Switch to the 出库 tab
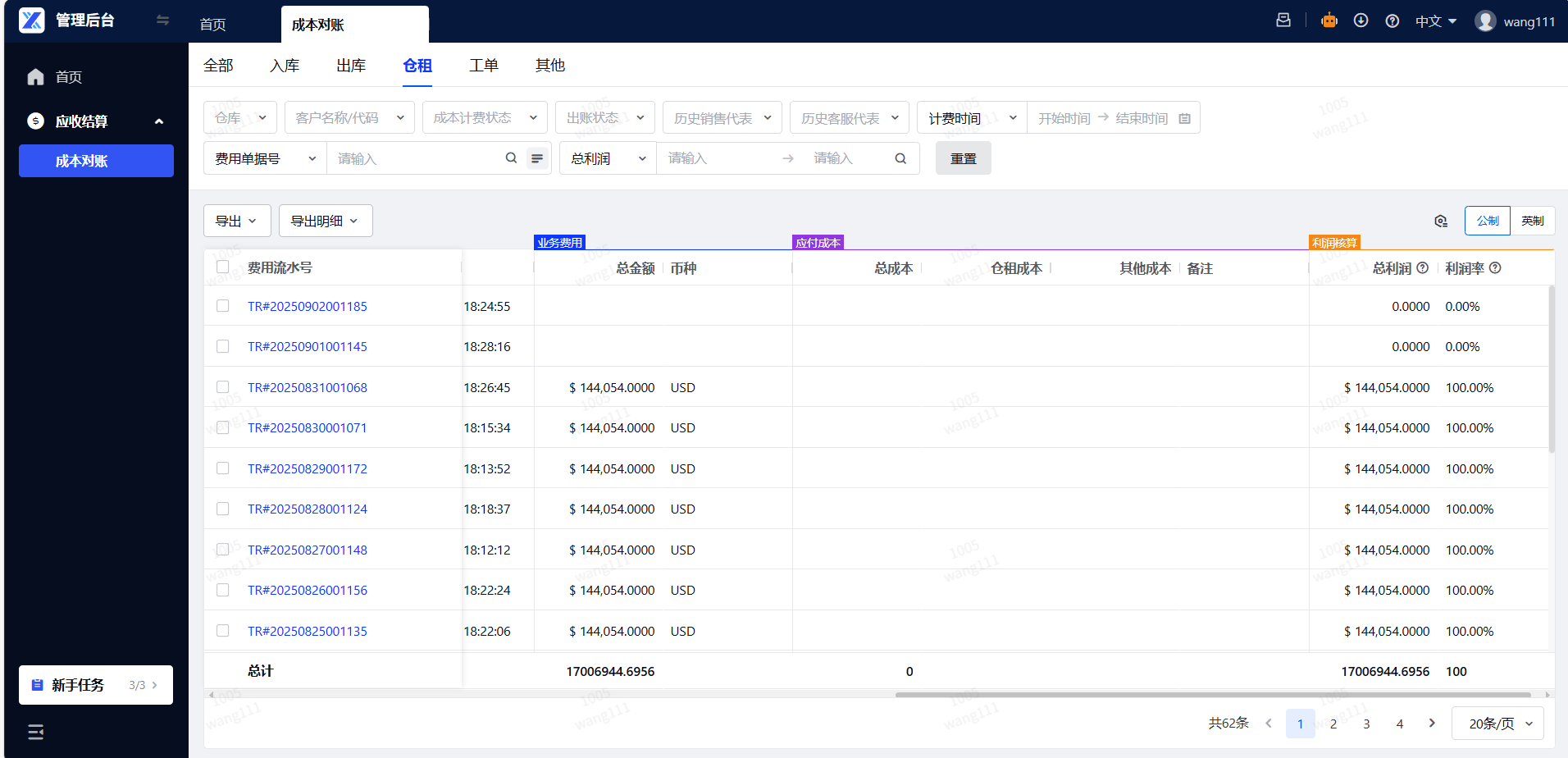 point(351,66)
